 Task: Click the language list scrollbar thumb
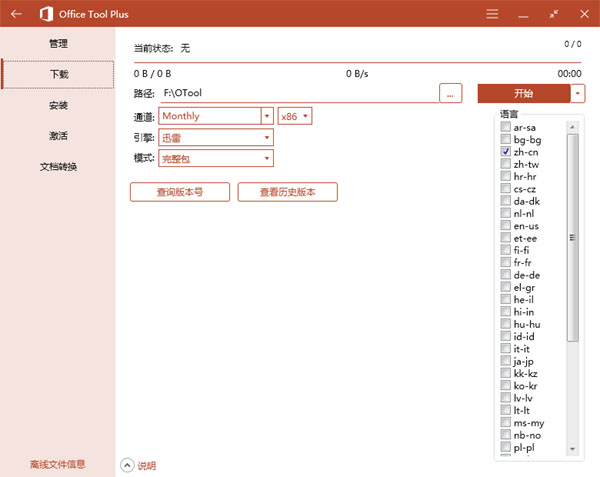click(573, 237)
